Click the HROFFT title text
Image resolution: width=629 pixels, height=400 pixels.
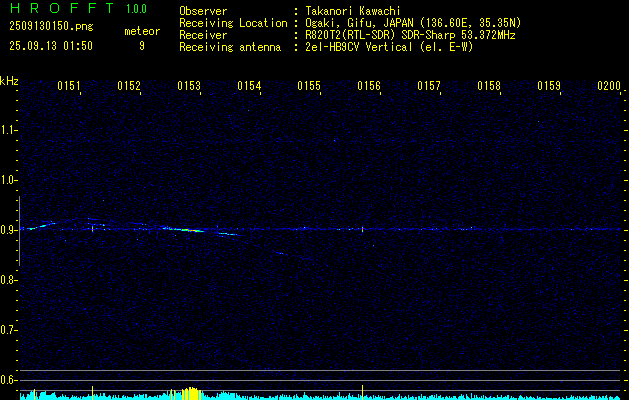coord(50,10)
